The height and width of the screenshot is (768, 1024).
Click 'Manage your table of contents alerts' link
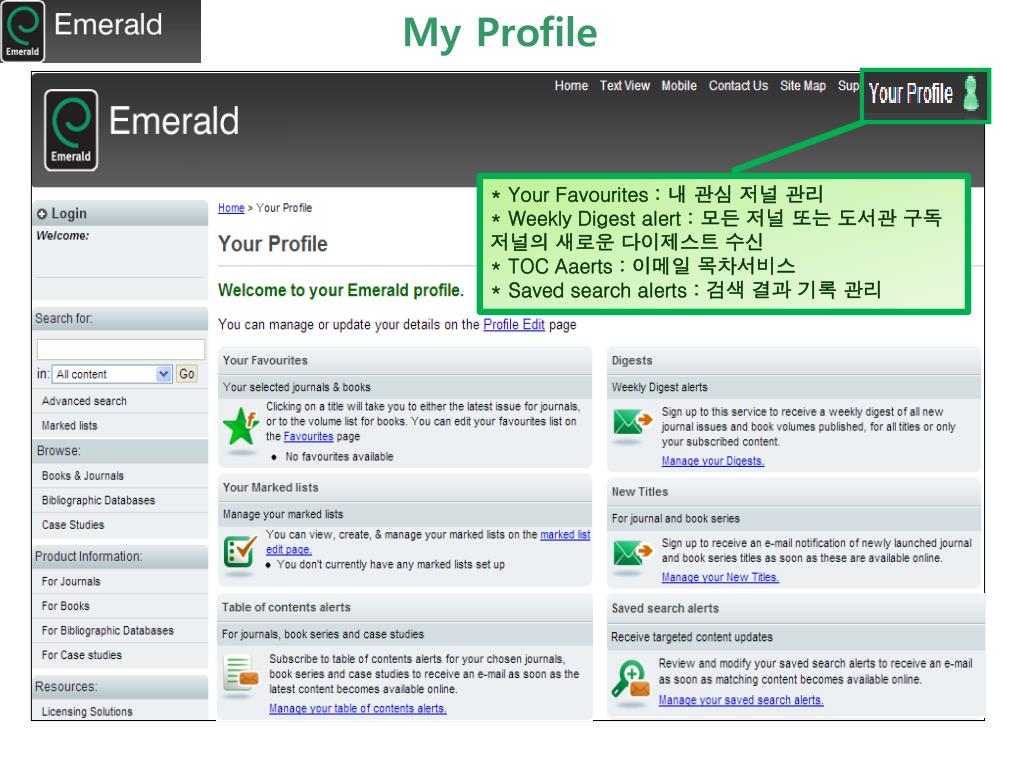point(358,709)
